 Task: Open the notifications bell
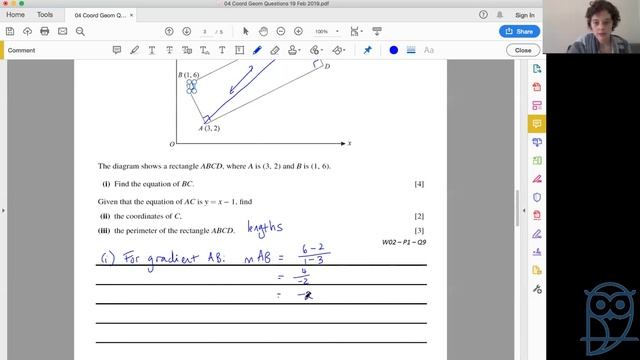[500, 15]
